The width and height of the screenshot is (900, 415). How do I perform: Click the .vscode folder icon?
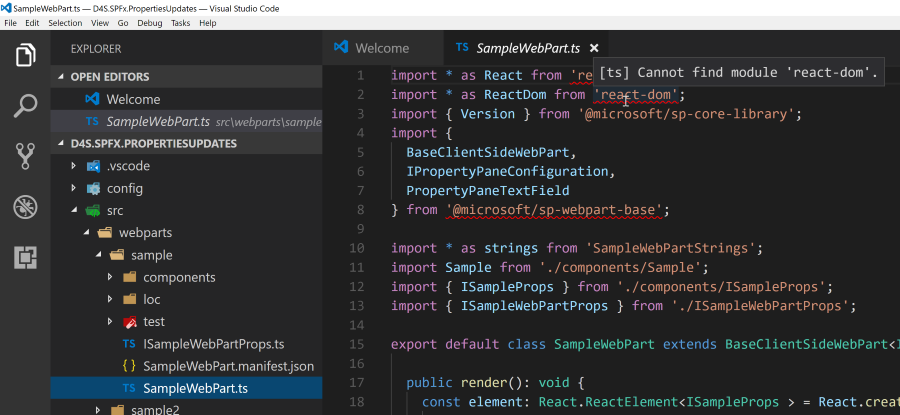pos(93,166)
